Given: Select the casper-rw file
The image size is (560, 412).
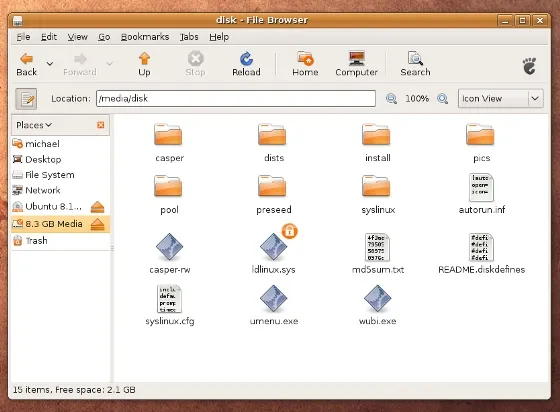Looking at the screenshot, I should [170, 254].
